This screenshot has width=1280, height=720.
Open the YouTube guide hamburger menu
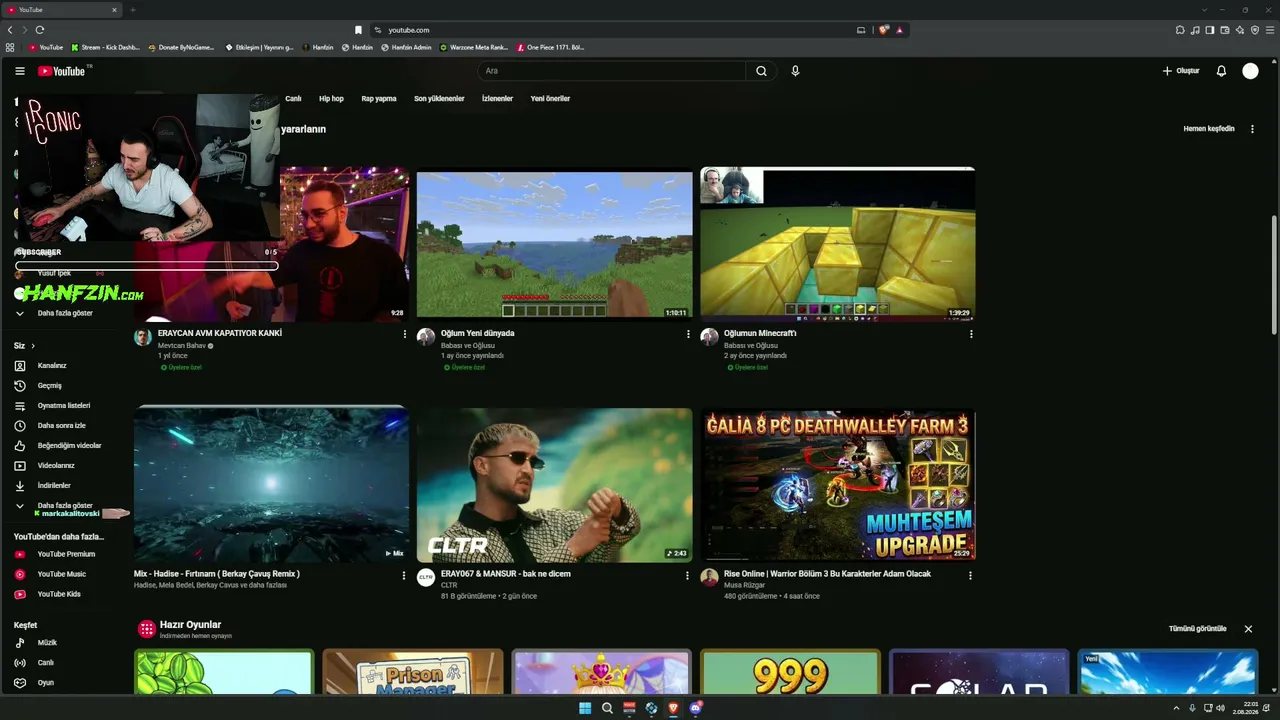click(20, 71)
